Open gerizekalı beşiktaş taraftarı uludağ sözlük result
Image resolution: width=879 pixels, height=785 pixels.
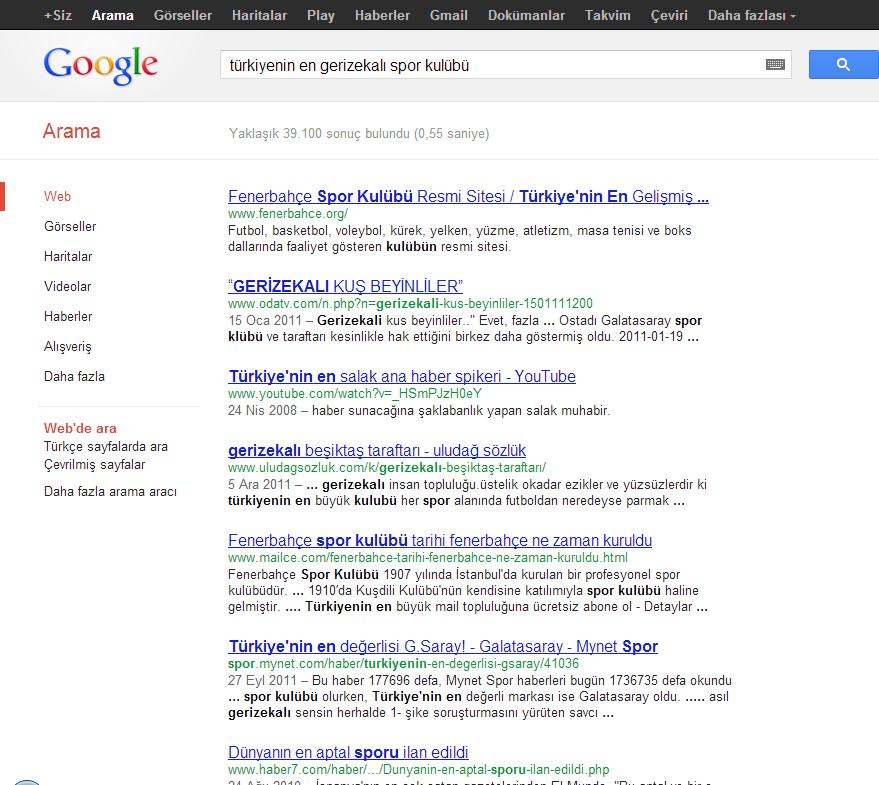pyautogui.click(x=377, y=450)
